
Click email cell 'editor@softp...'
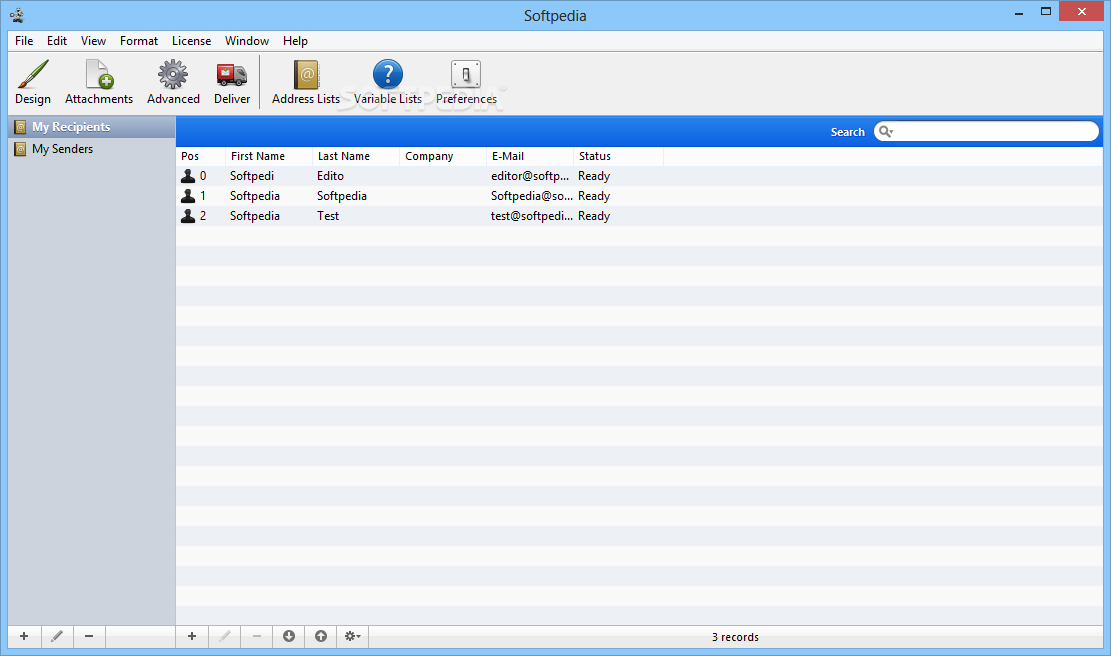[530, 176]
